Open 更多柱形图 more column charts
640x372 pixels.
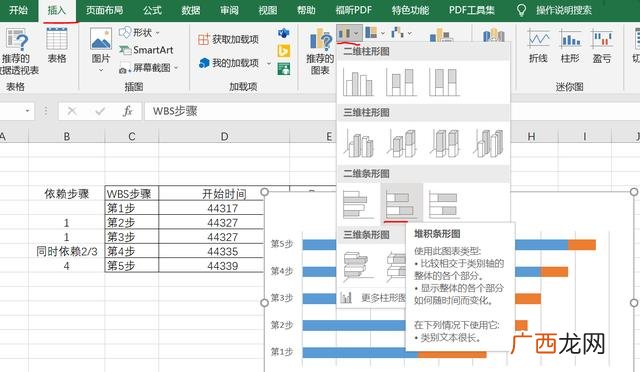(x=373, y=298)
